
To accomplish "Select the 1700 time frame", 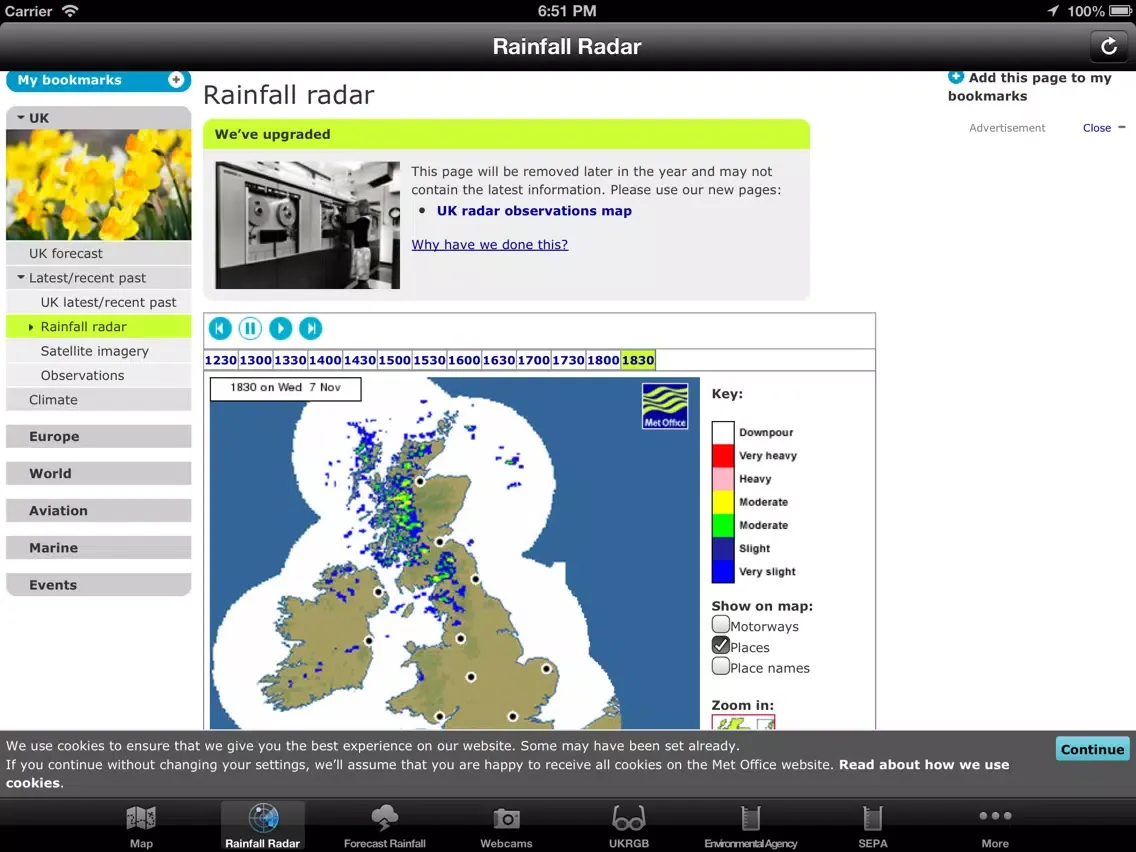I will (x=534, y=360).
